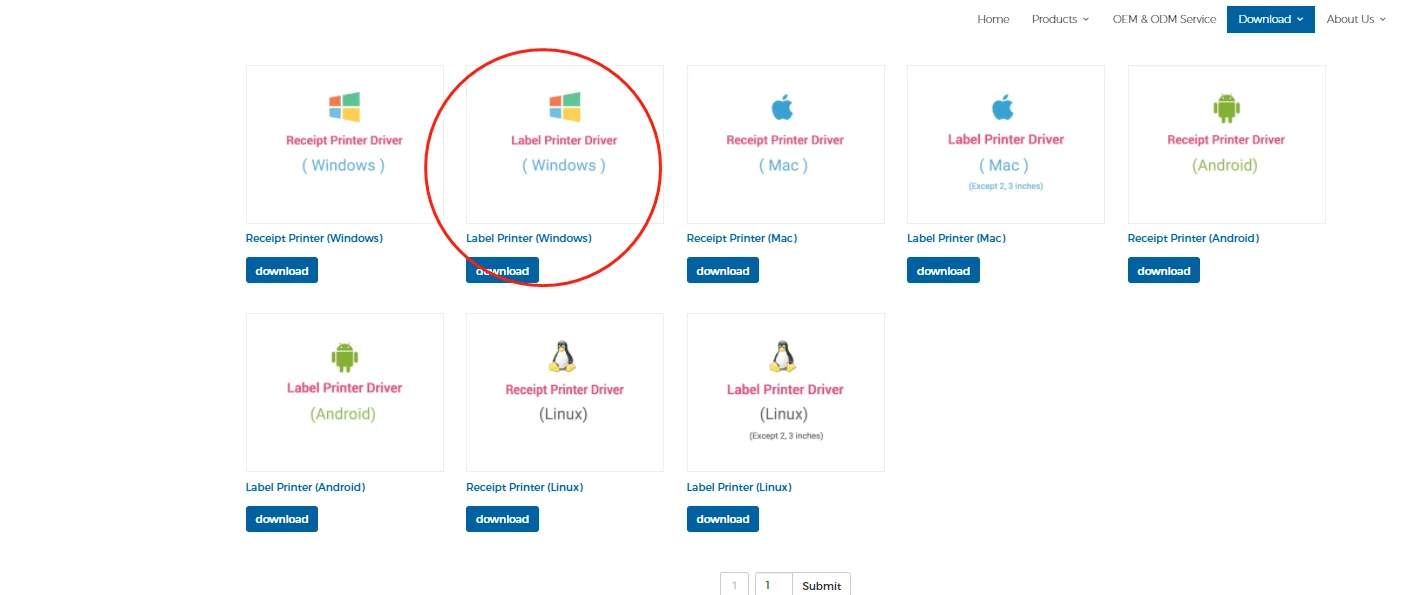The width and height of the screenshot is (1409, 595).
Task: Open the Label Printer Driver Windows thumbnail
Action: point(565,144)
